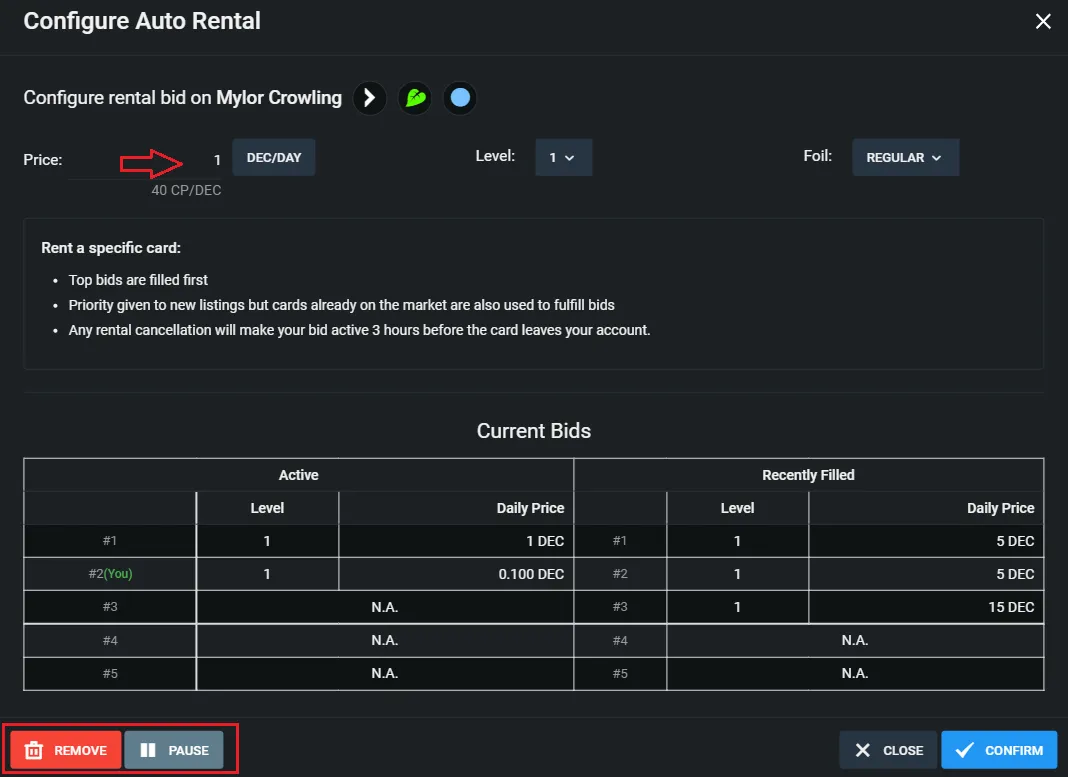This screenshot has height=777, width=1068.
Task: Click the Active column header
Action: pyautogui.click(x=298, y=475)
